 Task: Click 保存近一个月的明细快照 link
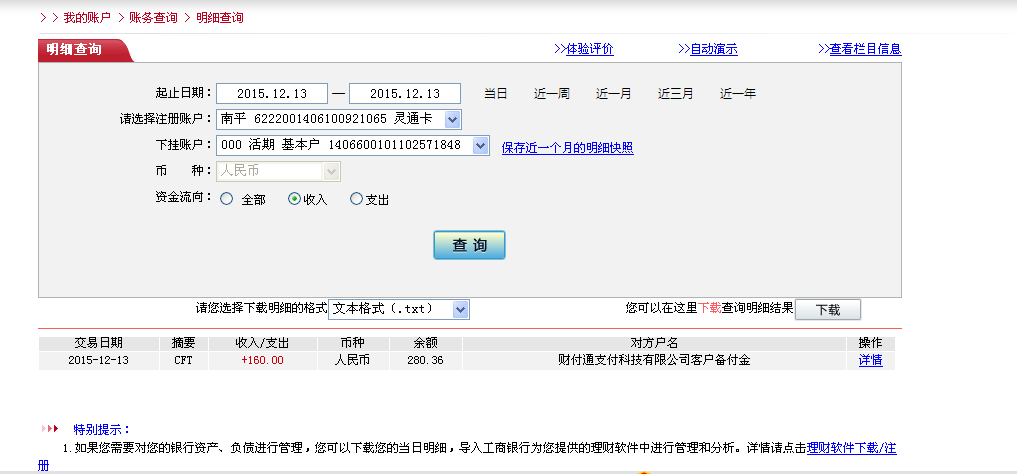click(x=567, y=148)
